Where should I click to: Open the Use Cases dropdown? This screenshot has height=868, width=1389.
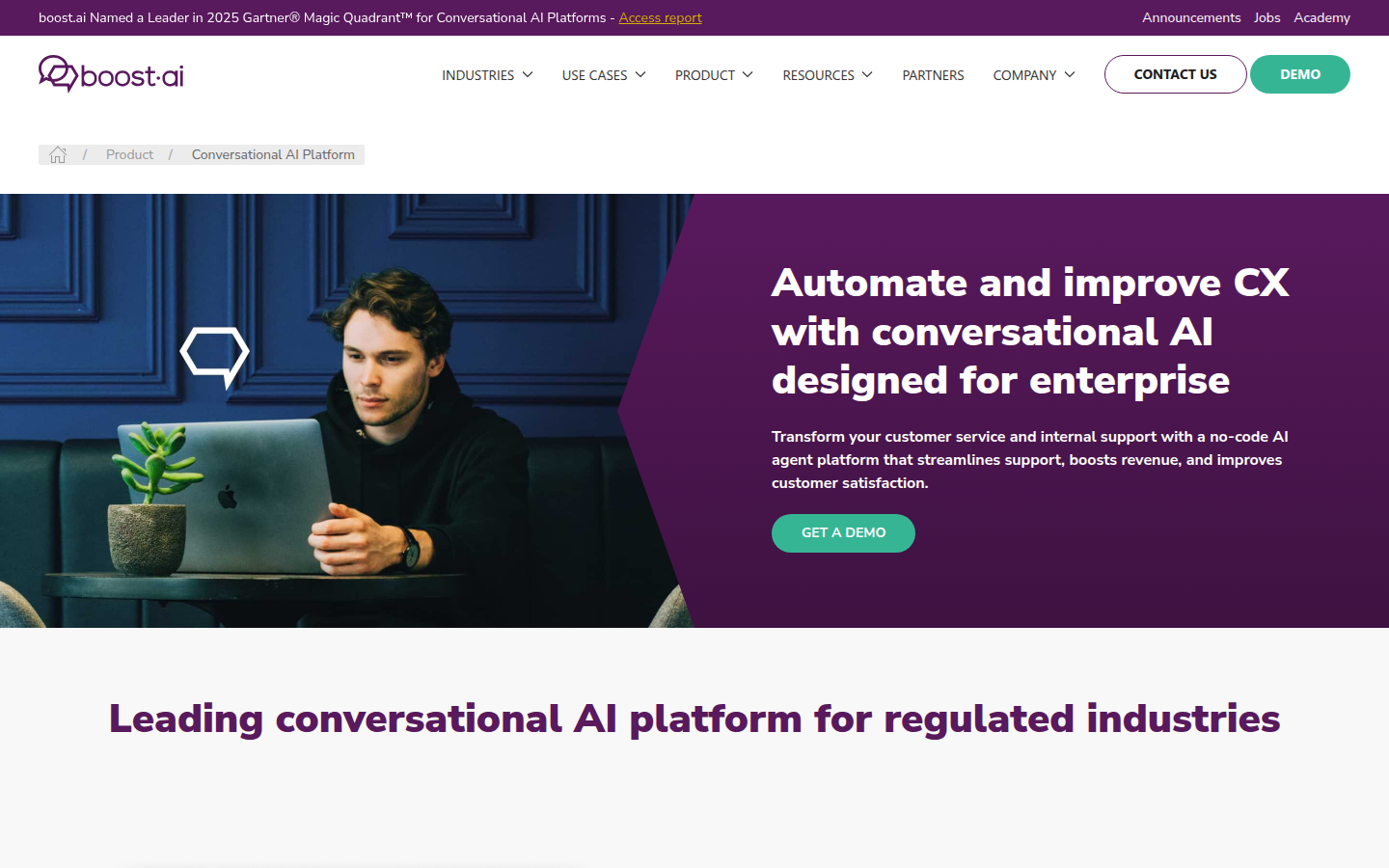point(604,75)
